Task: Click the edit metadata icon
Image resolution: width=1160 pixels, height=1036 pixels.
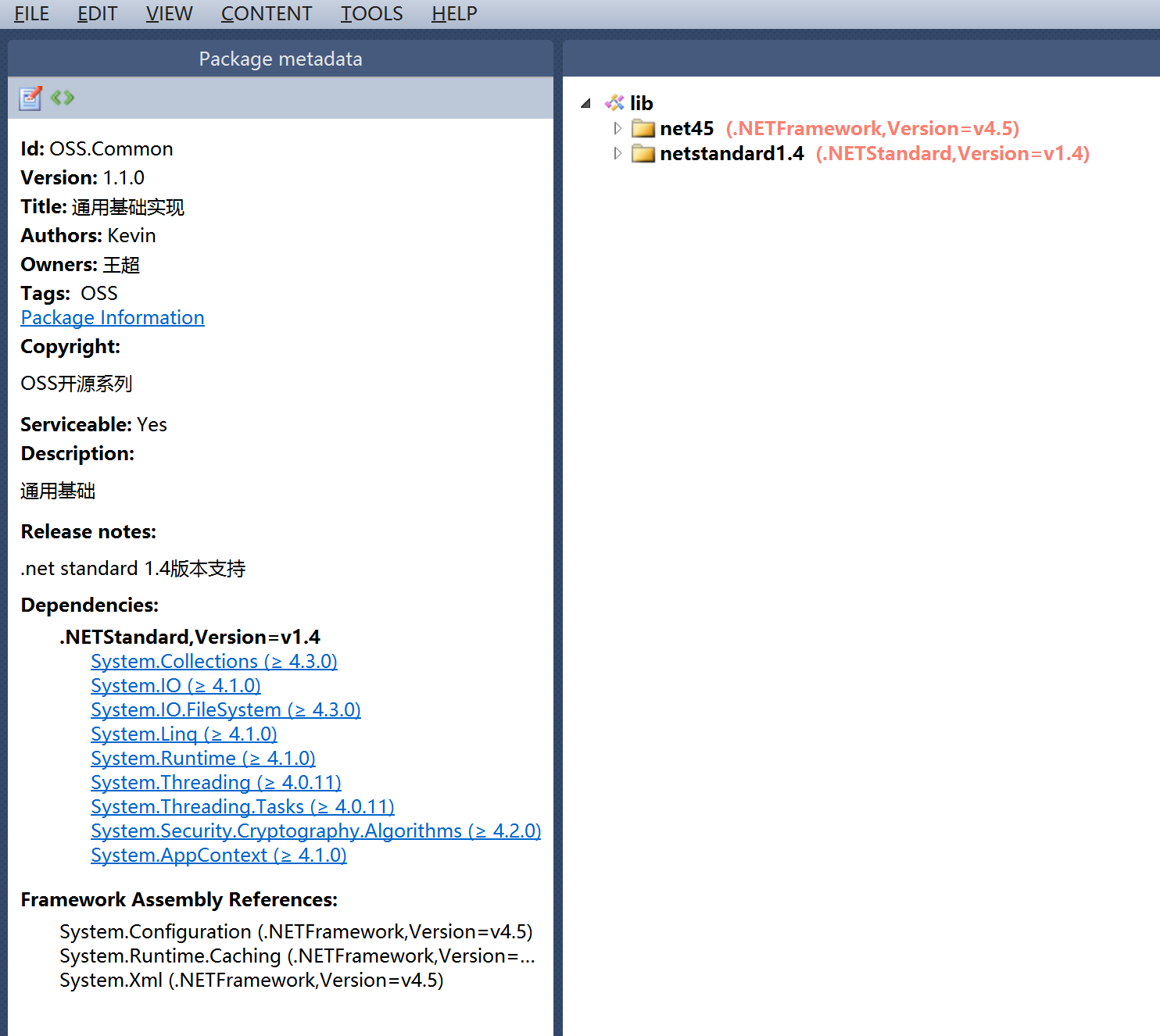Action: pos(30,98)
